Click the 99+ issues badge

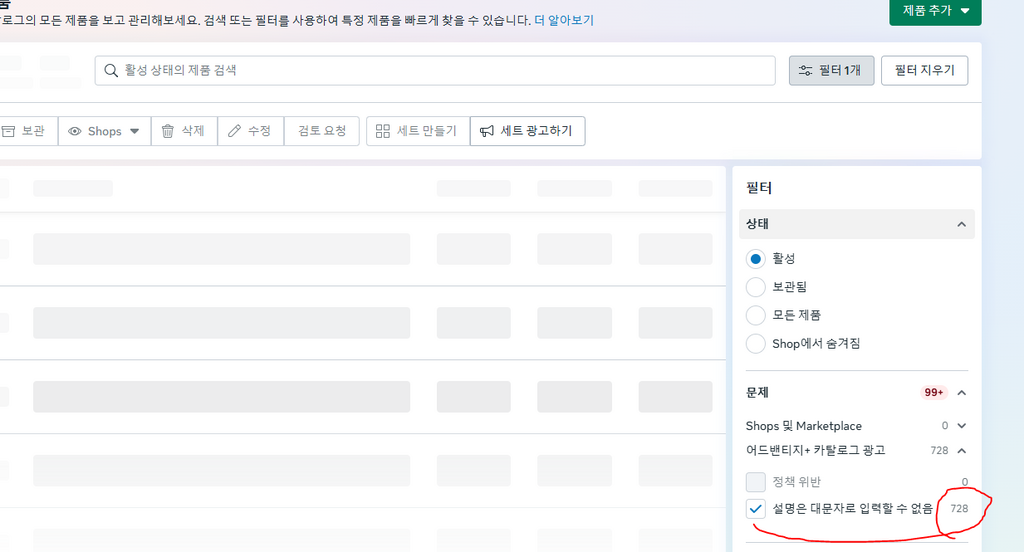point(933,393)
